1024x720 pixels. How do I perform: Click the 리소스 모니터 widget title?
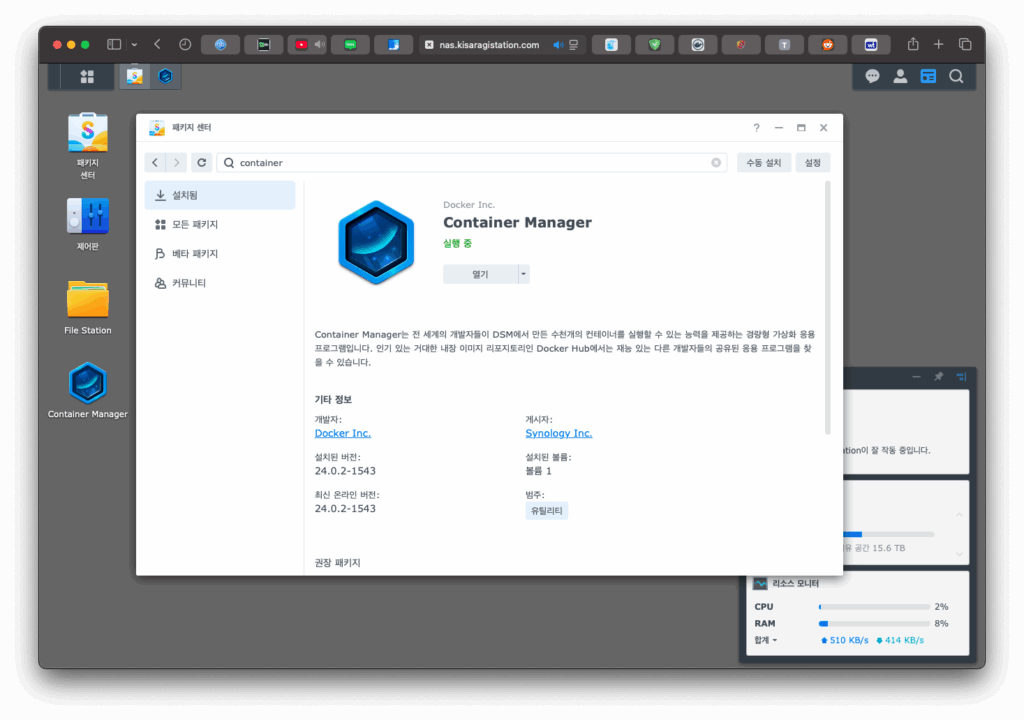click(795, 583)
